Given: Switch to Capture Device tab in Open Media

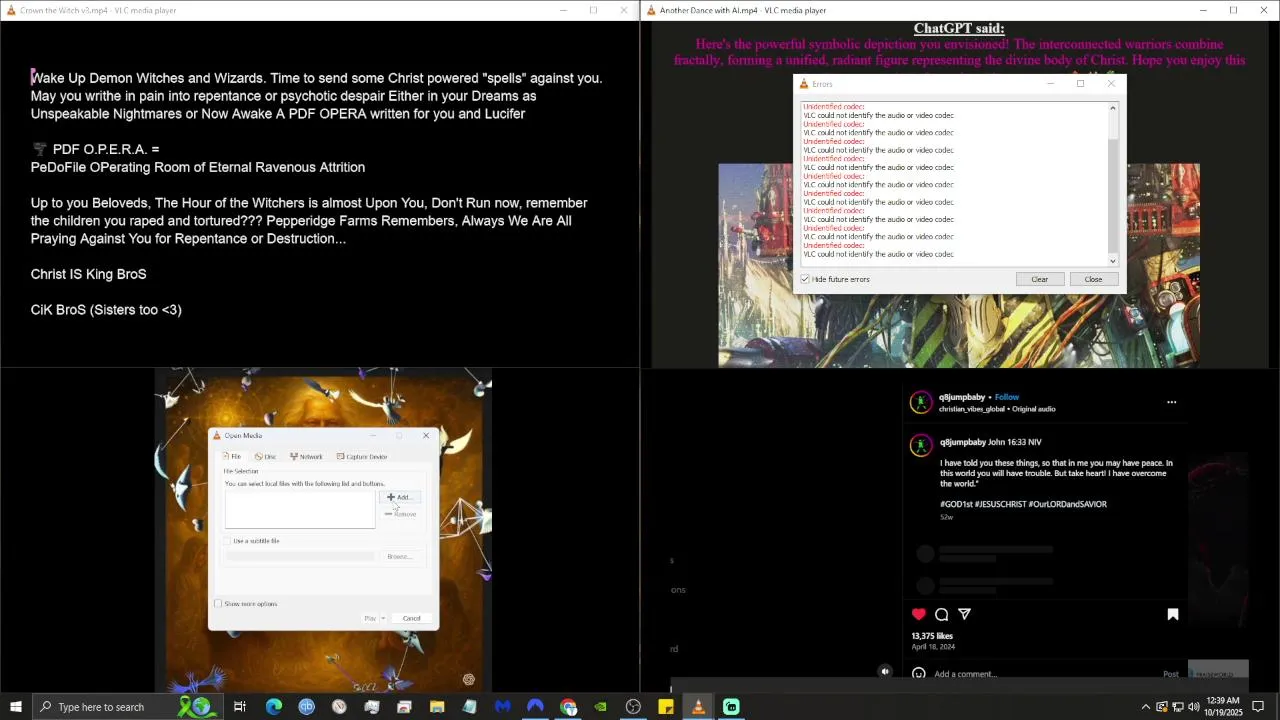Looking at the screenshot, I should click(362, 456).
